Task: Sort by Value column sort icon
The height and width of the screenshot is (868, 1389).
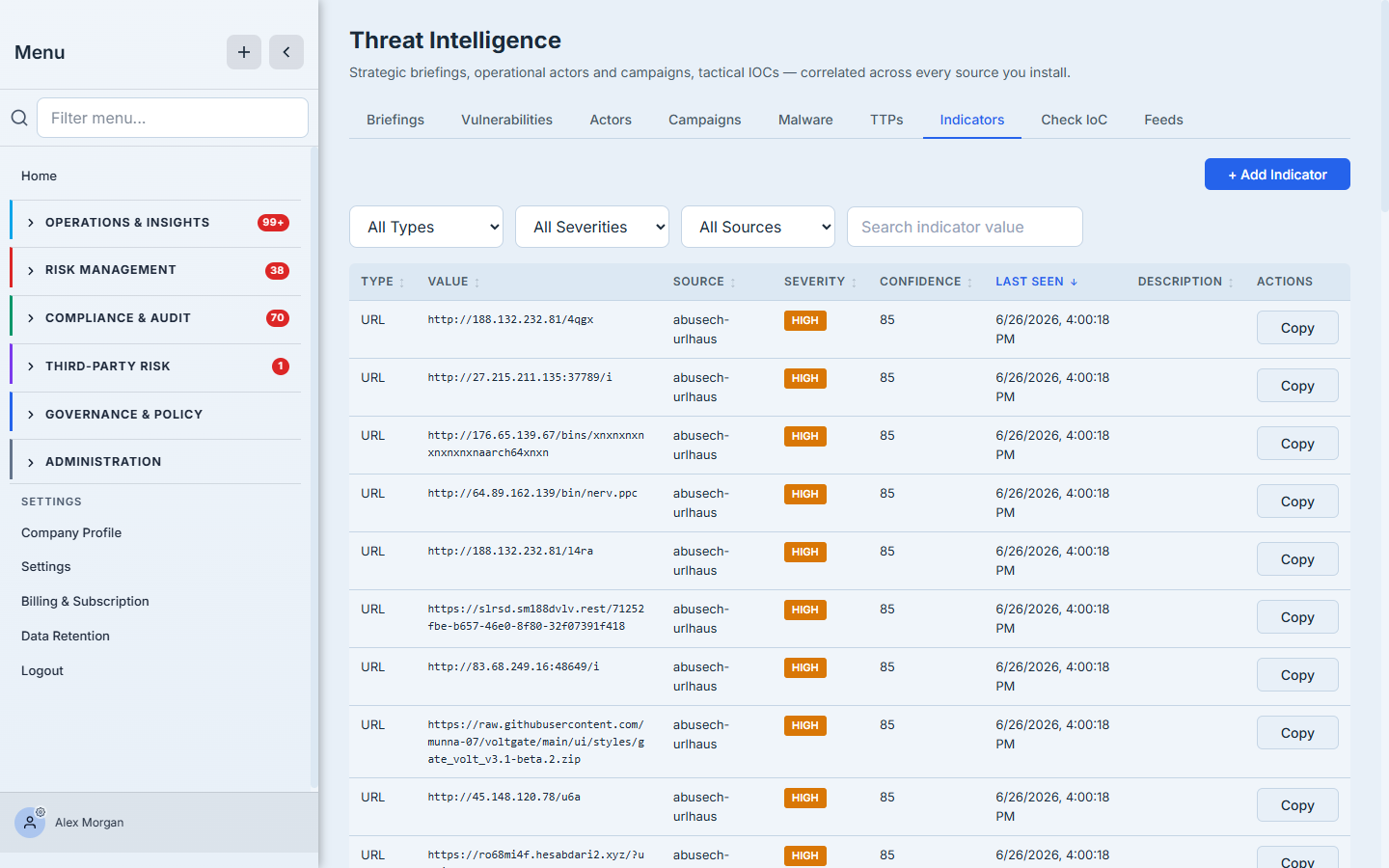Action: click(x=477, y=283)
